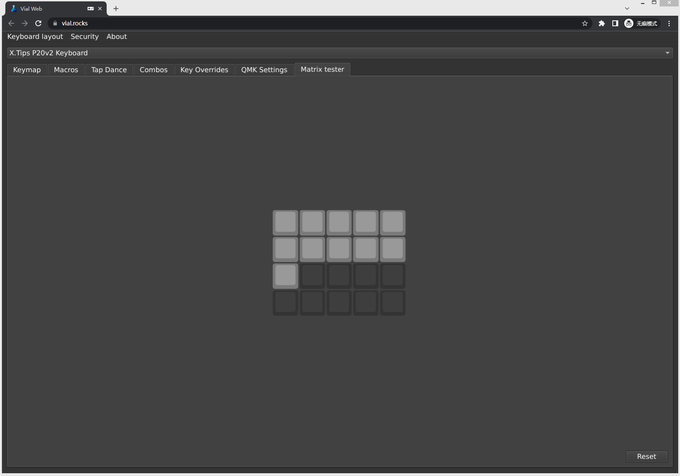Open the browser extensions puzzle icon

click(x=601, y=23)
